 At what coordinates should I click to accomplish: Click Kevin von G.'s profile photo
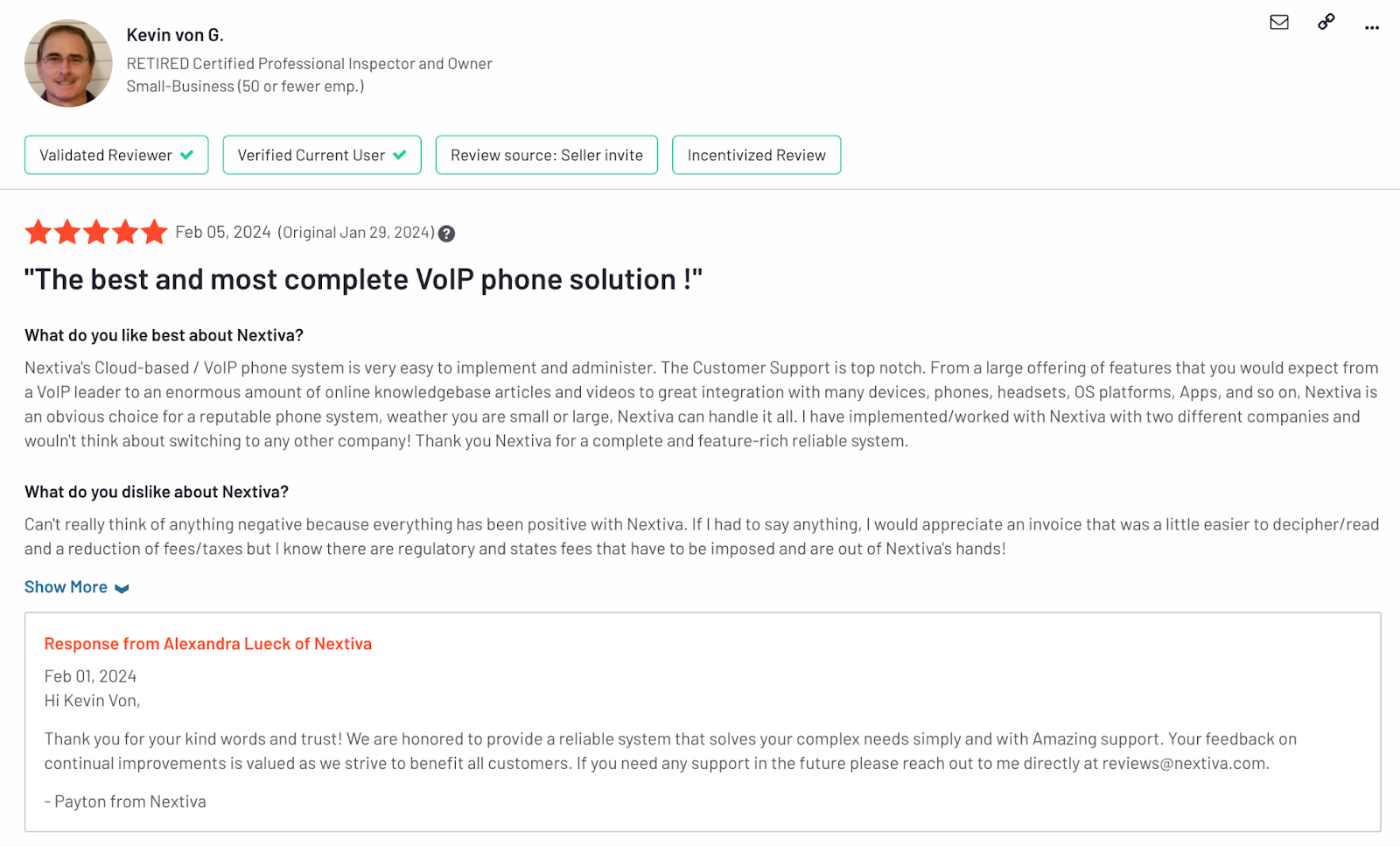[x=68, y=63]
